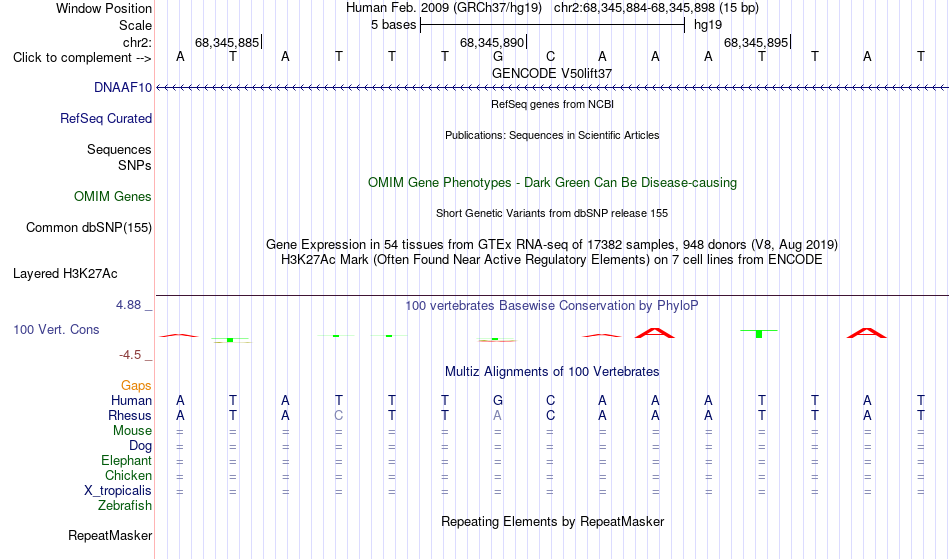
Task: Click the Sequences label at left
Action: coord(119,150)
